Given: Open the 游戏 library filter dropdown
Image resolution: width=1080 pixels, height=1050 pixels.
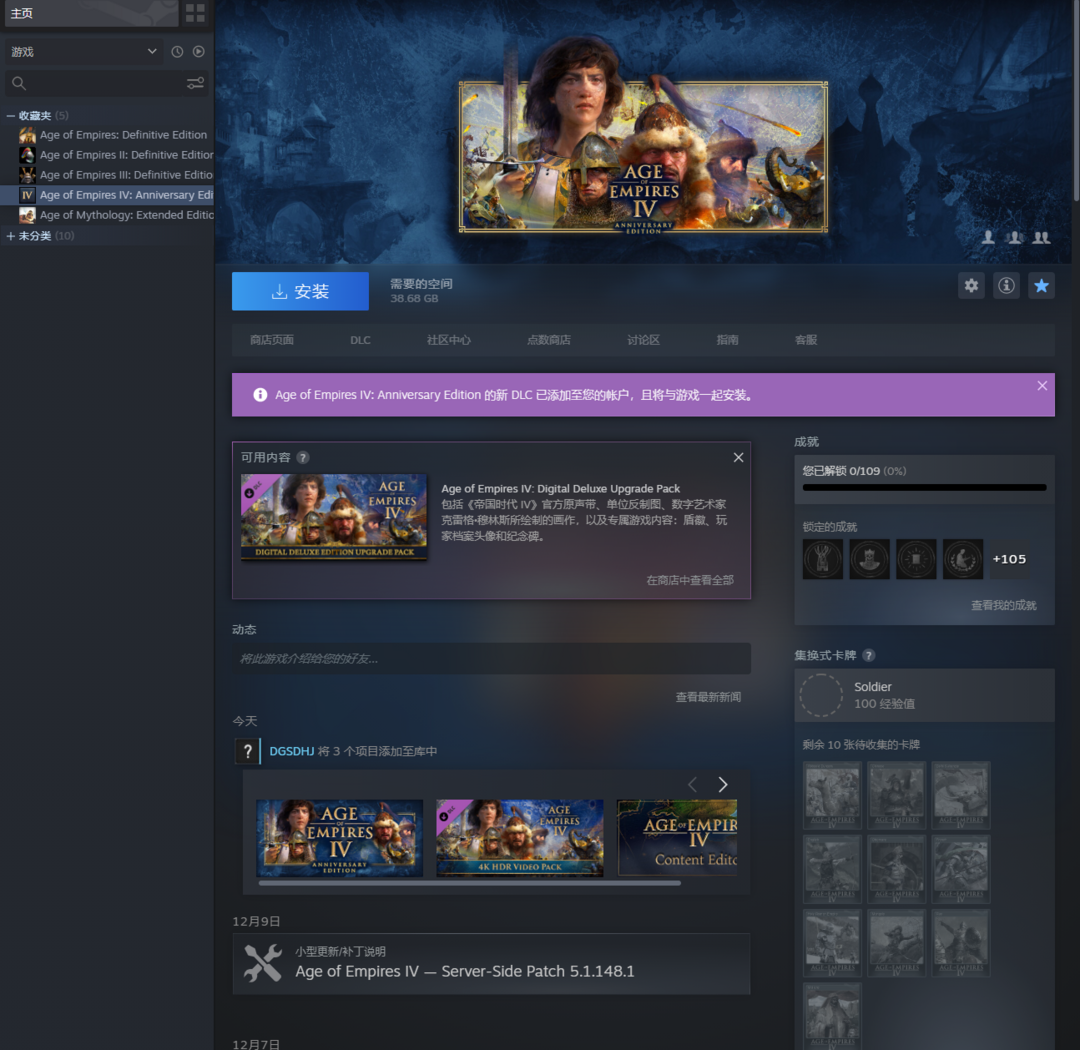Looking at the screenshot, I should (84, 52).
